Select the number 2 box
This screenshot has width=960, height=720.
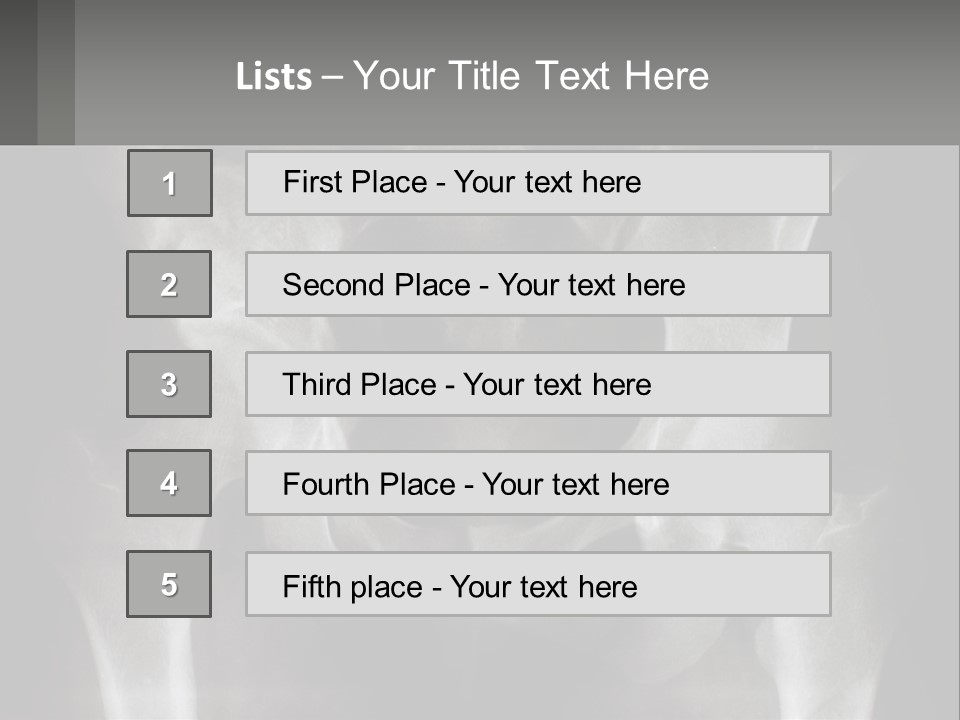169,284
